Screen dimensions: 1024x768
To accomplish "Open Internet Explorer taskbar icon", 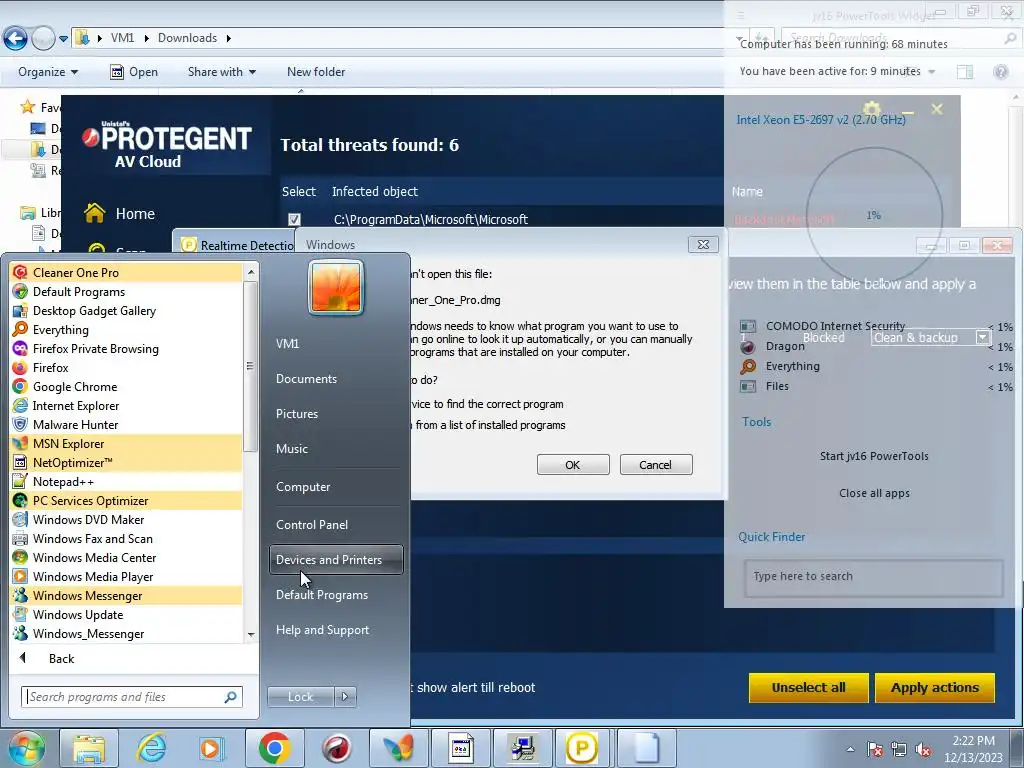I will (152, 748).
